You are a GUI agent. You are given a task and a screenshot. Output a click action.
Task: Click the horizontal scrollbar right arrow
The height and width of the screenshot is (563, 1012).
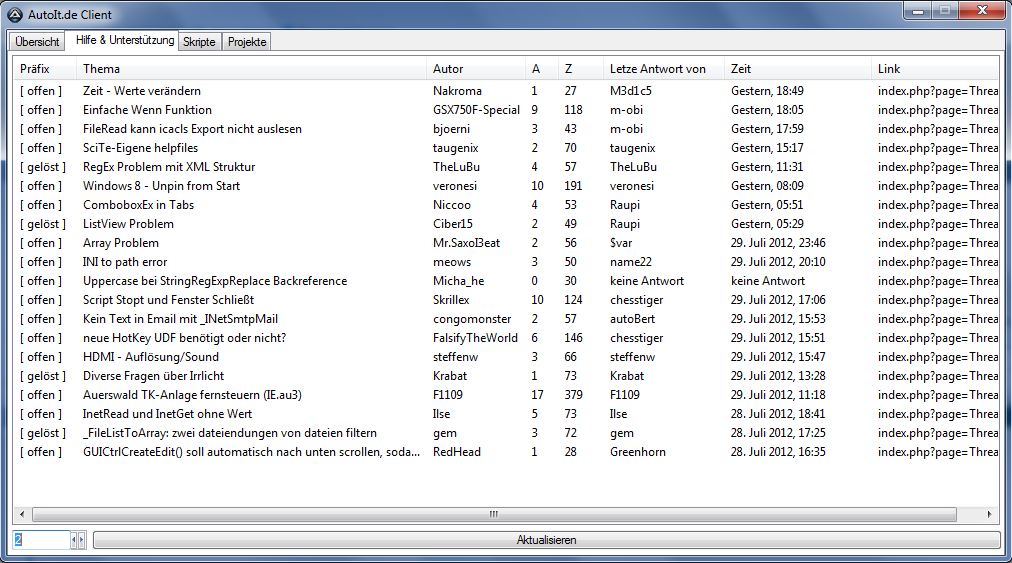990,514
